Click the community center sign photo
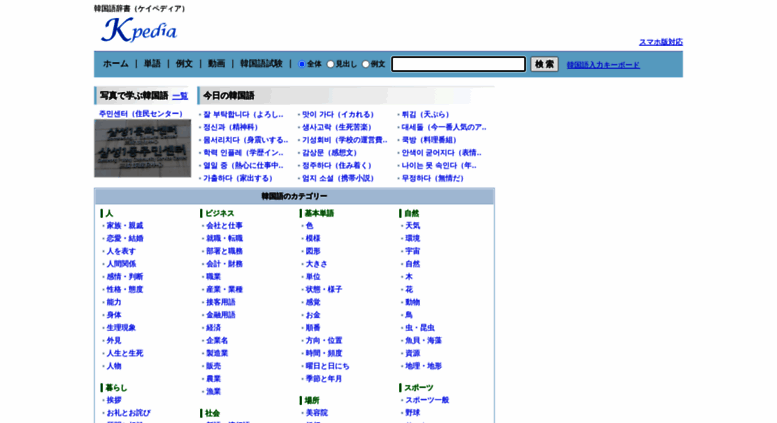This screenshot has height=423, width=777. (142, 148)
